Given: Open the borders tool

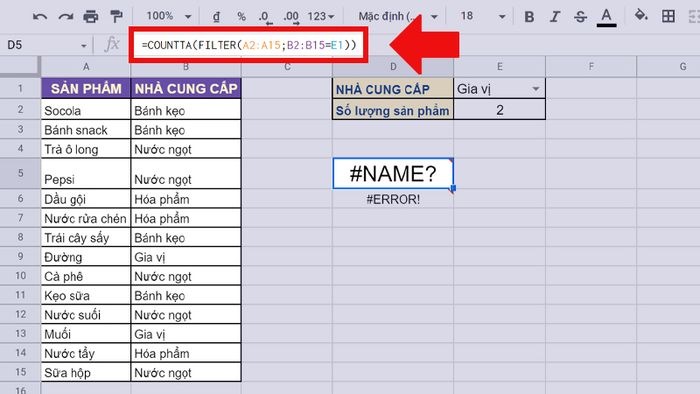Looking at the screenshot, I should tap(668, 17).
